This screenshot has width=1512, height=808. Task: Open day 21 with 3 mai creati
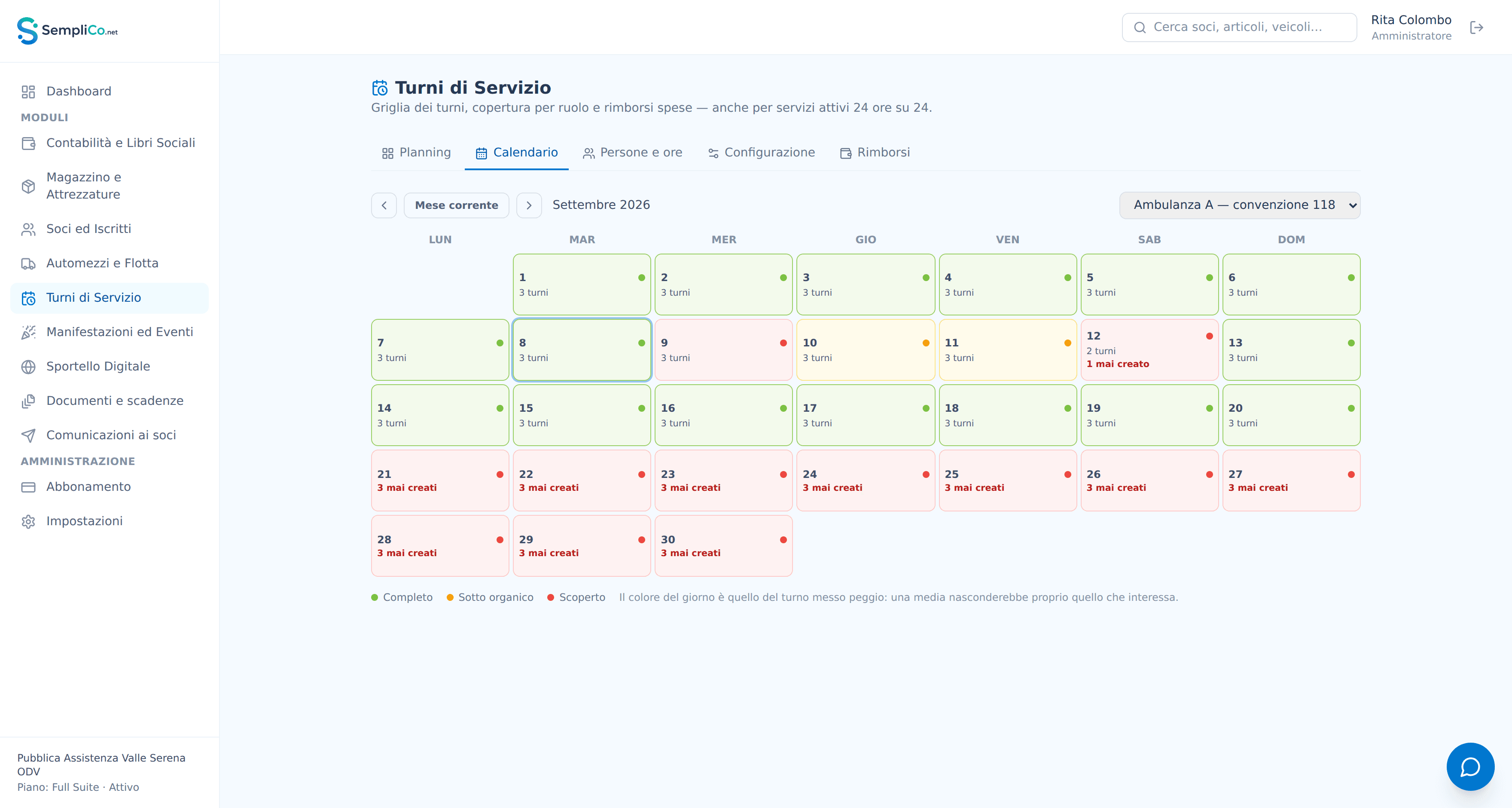pyautogui.click(x=439, y=481)
